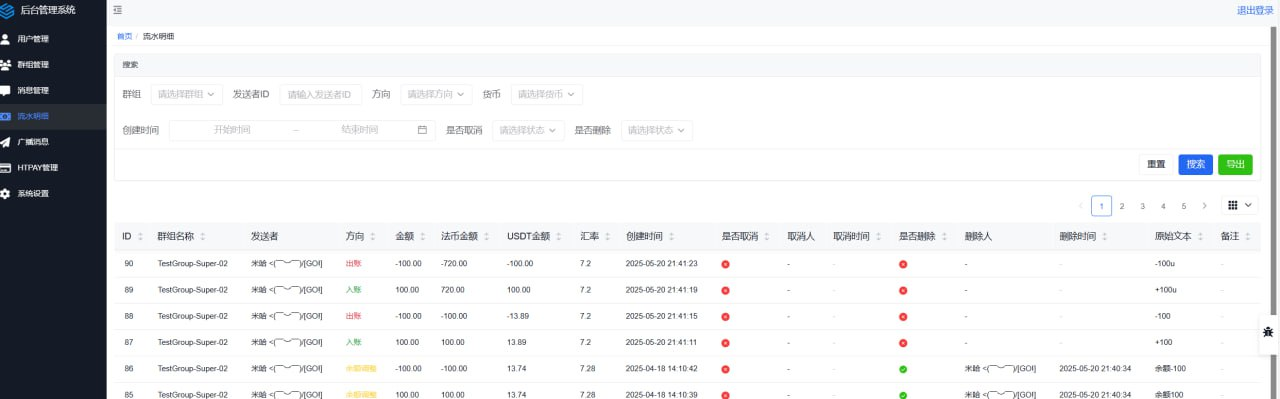The image size is (1280, 399).
Task: Click the calendar icon in date range
Action: [x=422, y=130]
